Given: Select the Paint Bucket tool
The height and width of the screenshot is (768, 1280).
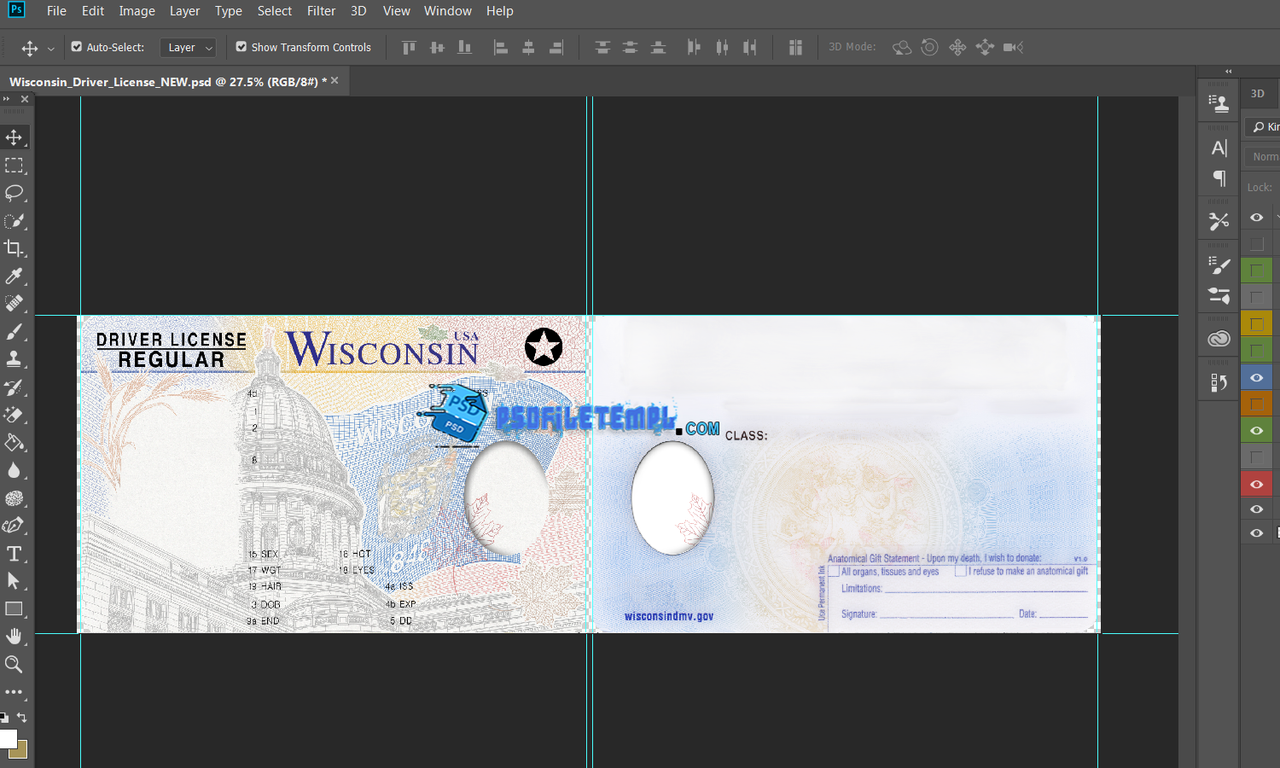Looking at the screenshot, I should click(x=14, y=442).
